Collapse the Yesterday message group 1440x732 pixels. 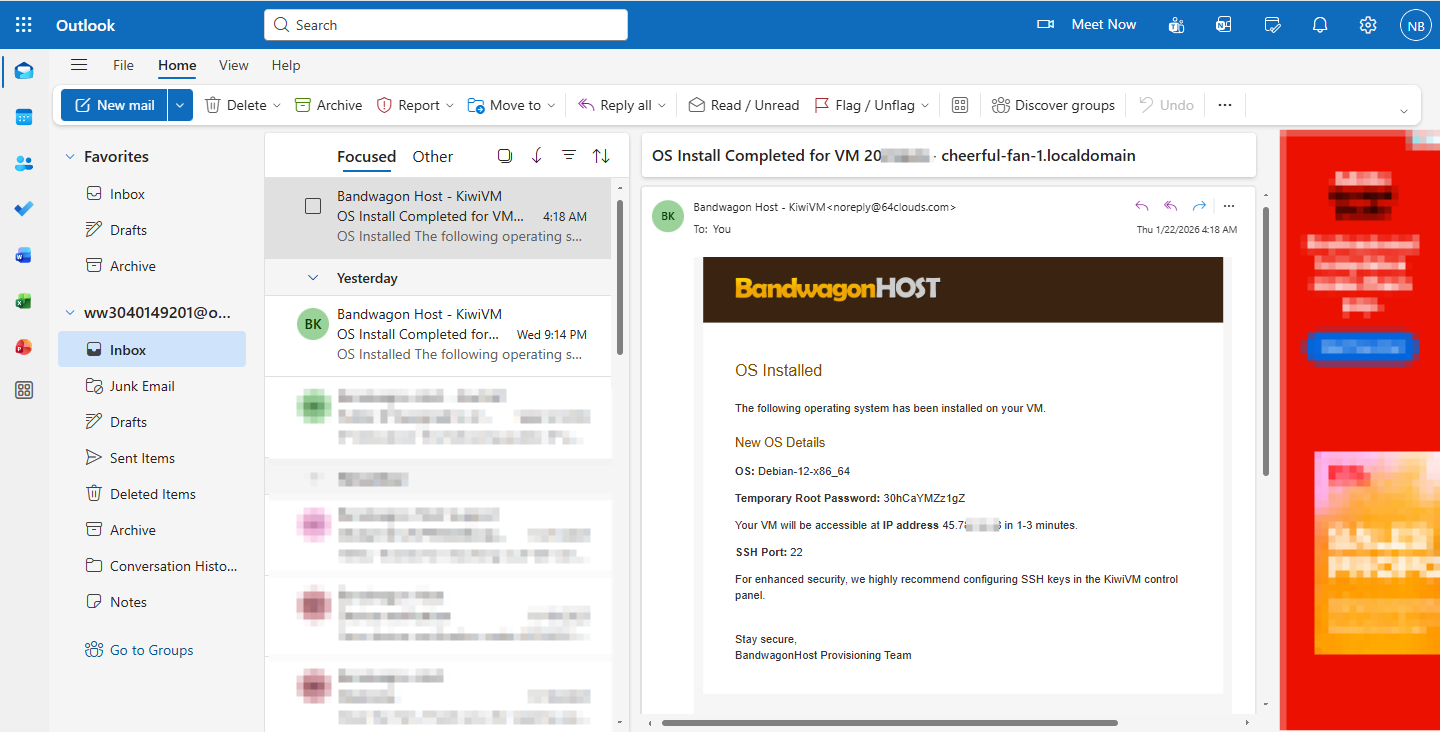[313, 278]
